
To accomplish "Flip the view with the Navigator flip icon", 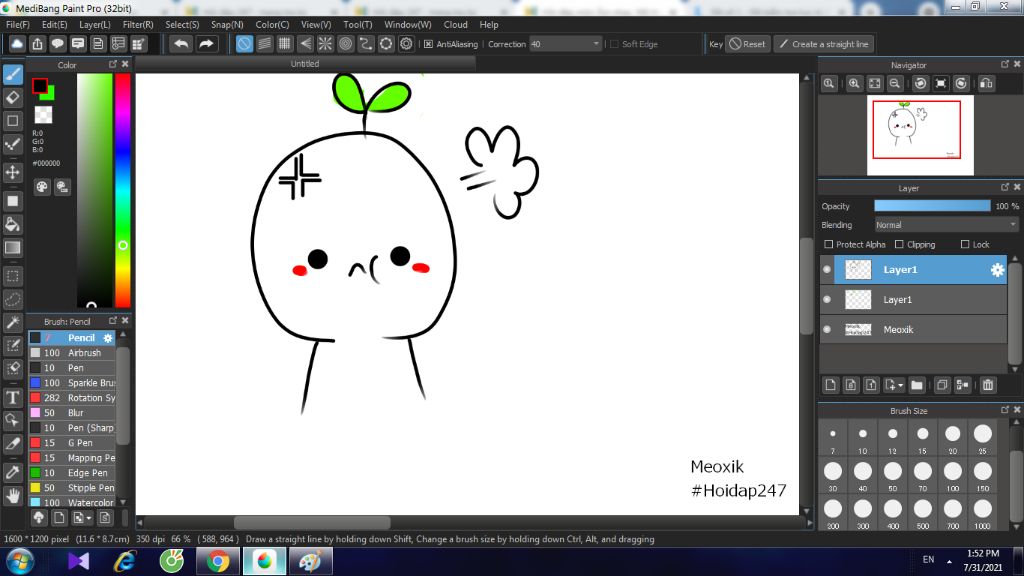I will point(986,84).
